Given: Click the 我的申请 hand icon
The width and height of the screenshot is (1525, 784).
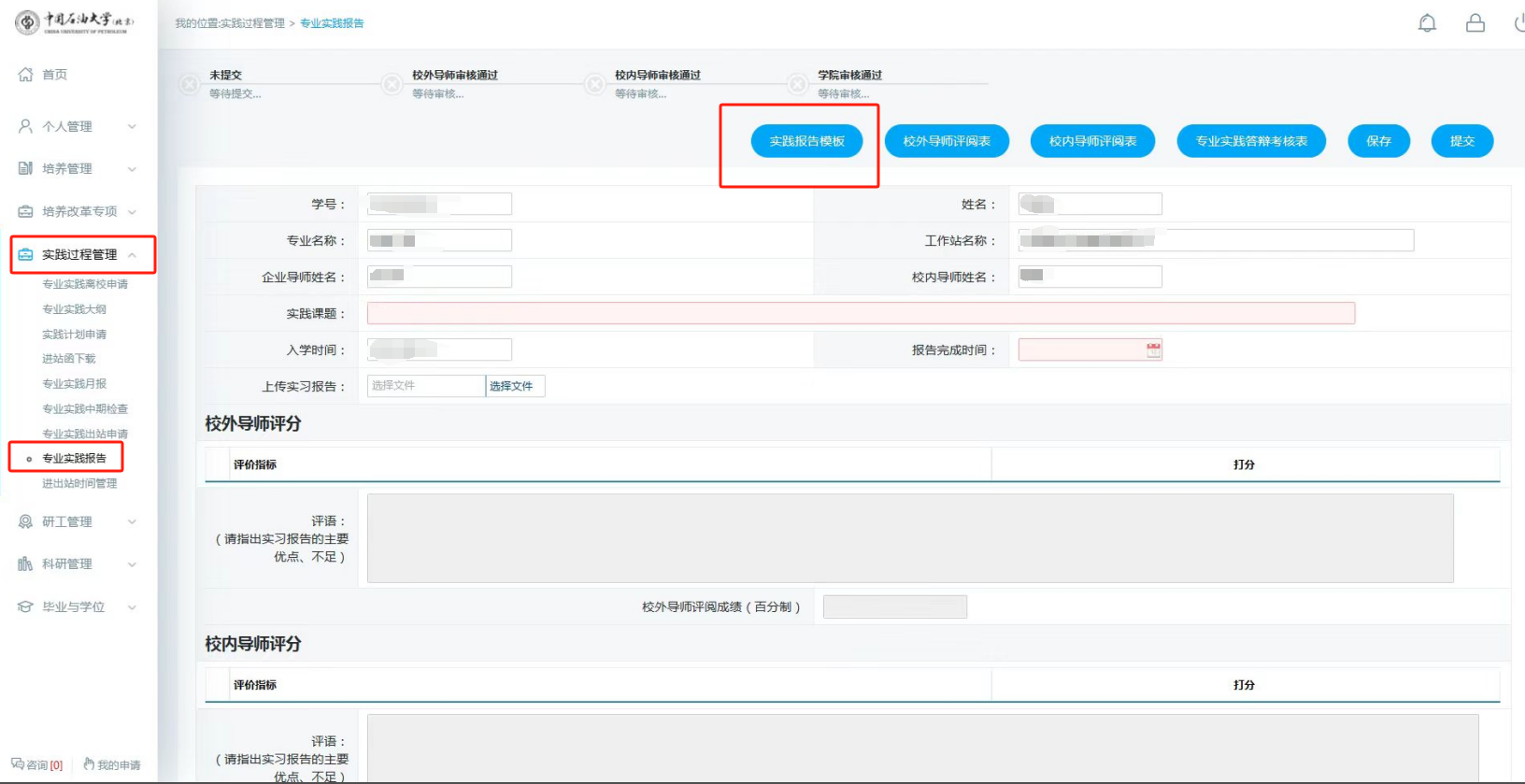Looking at the screenshot, I should pyautogui.click(x=89, y=764).
